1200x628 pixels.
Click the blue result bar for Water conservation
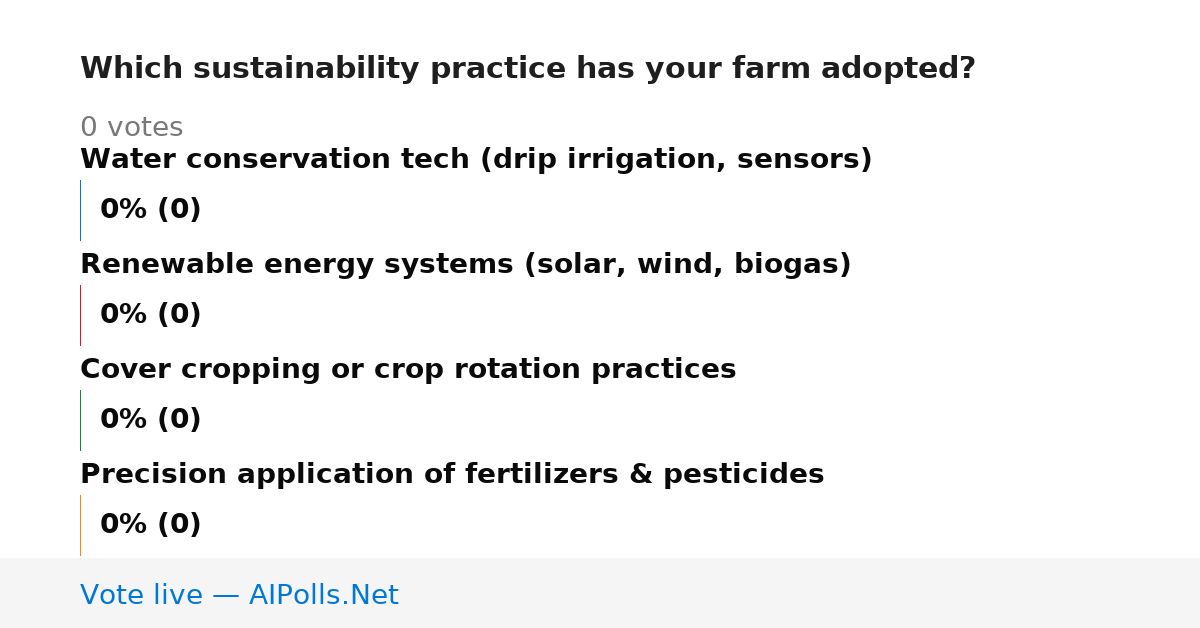pos(80,210)
